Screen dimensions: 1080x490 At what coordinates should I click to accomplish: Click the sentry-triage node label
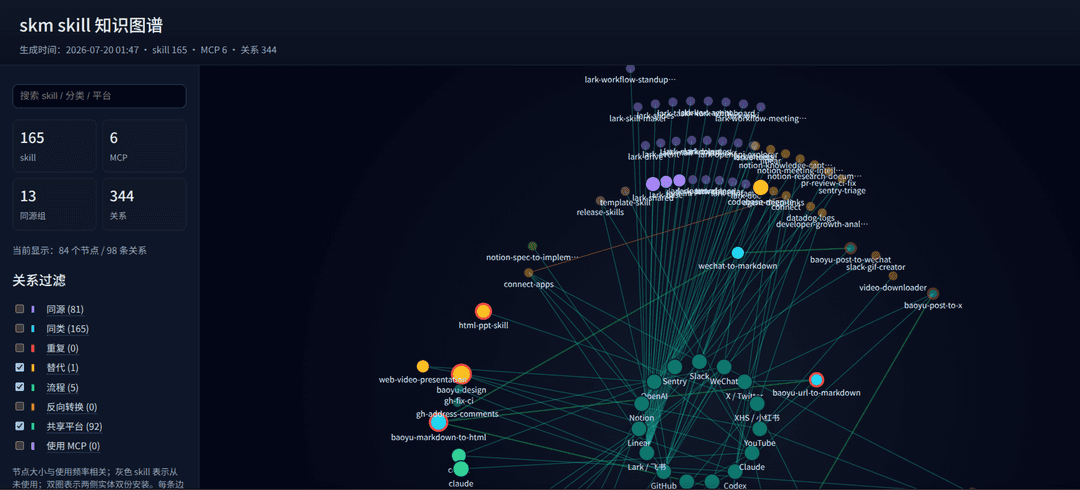[842, 191]
